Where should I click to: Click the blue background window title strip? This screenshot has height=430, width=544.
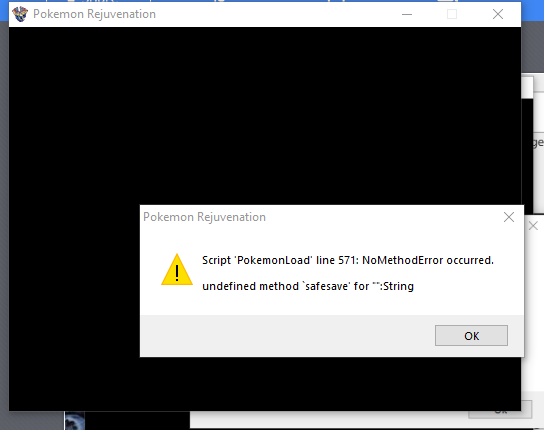532,10
